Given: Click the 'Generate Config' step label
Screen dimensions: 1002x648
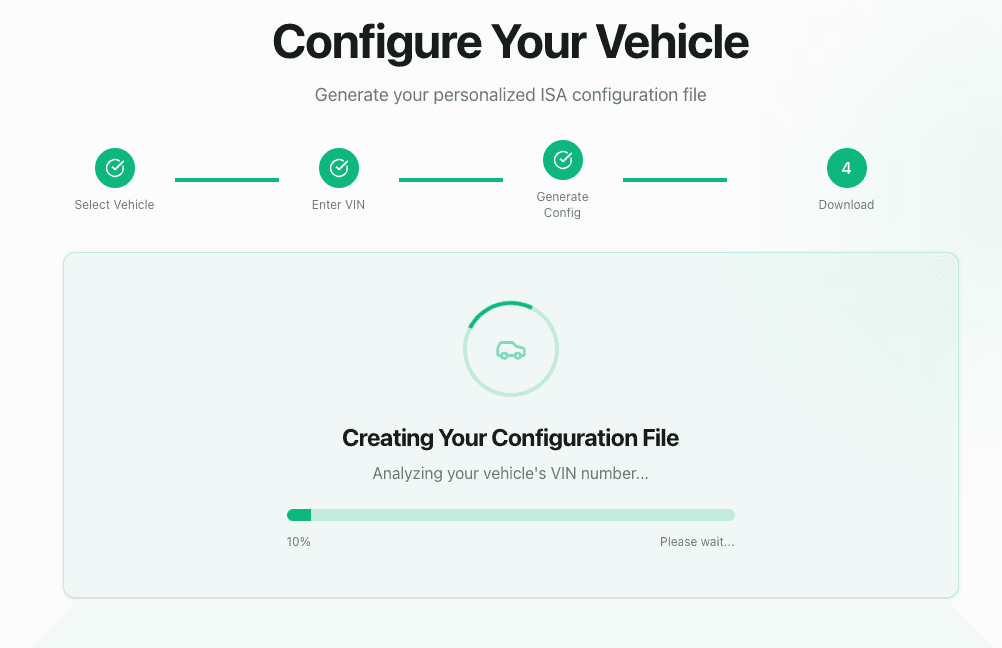Looking at the screenshot, I should (562, 204).
